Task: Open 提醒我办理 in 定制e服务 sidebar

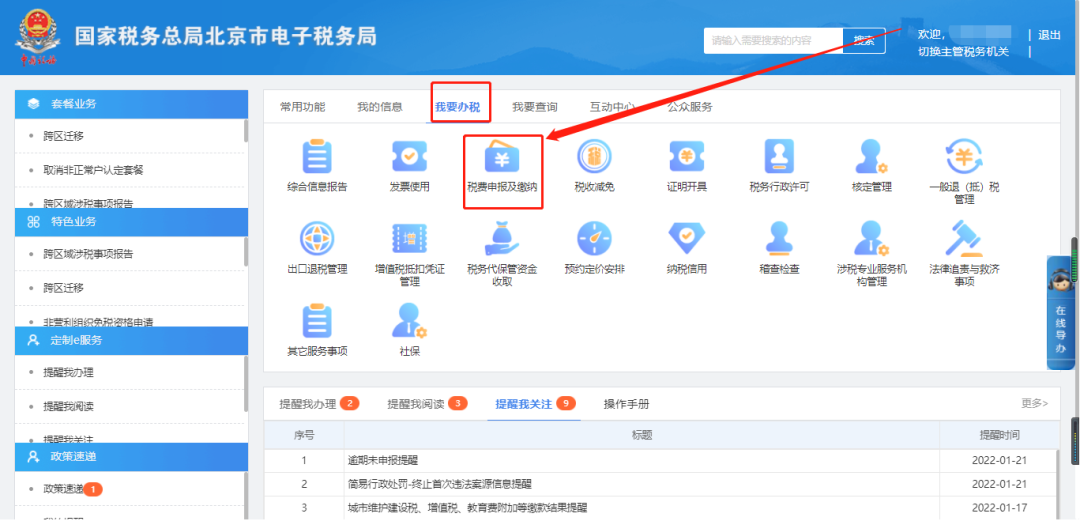Action: [68, 372]
